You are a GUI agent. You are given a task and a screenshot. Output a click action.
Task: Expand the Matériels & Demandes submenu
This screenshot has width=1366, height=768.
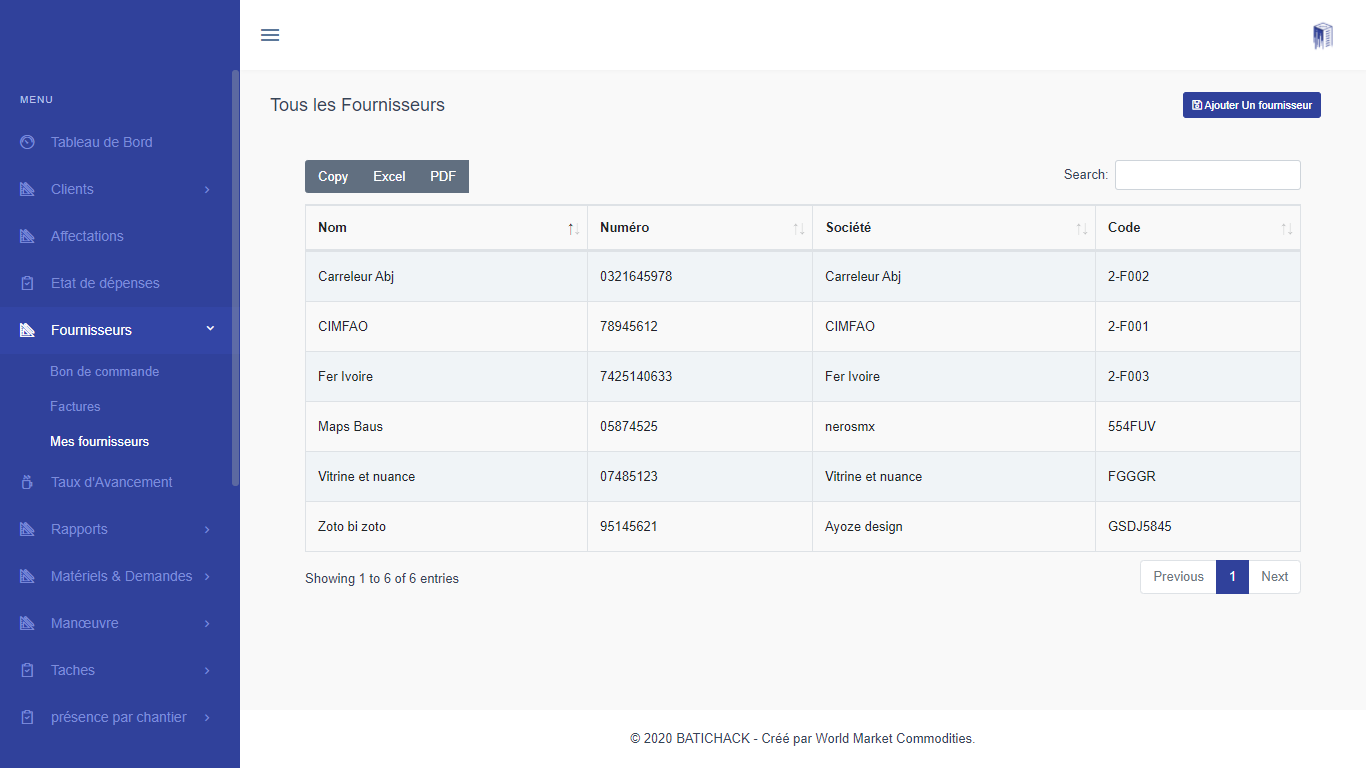[x=207, y=576]
